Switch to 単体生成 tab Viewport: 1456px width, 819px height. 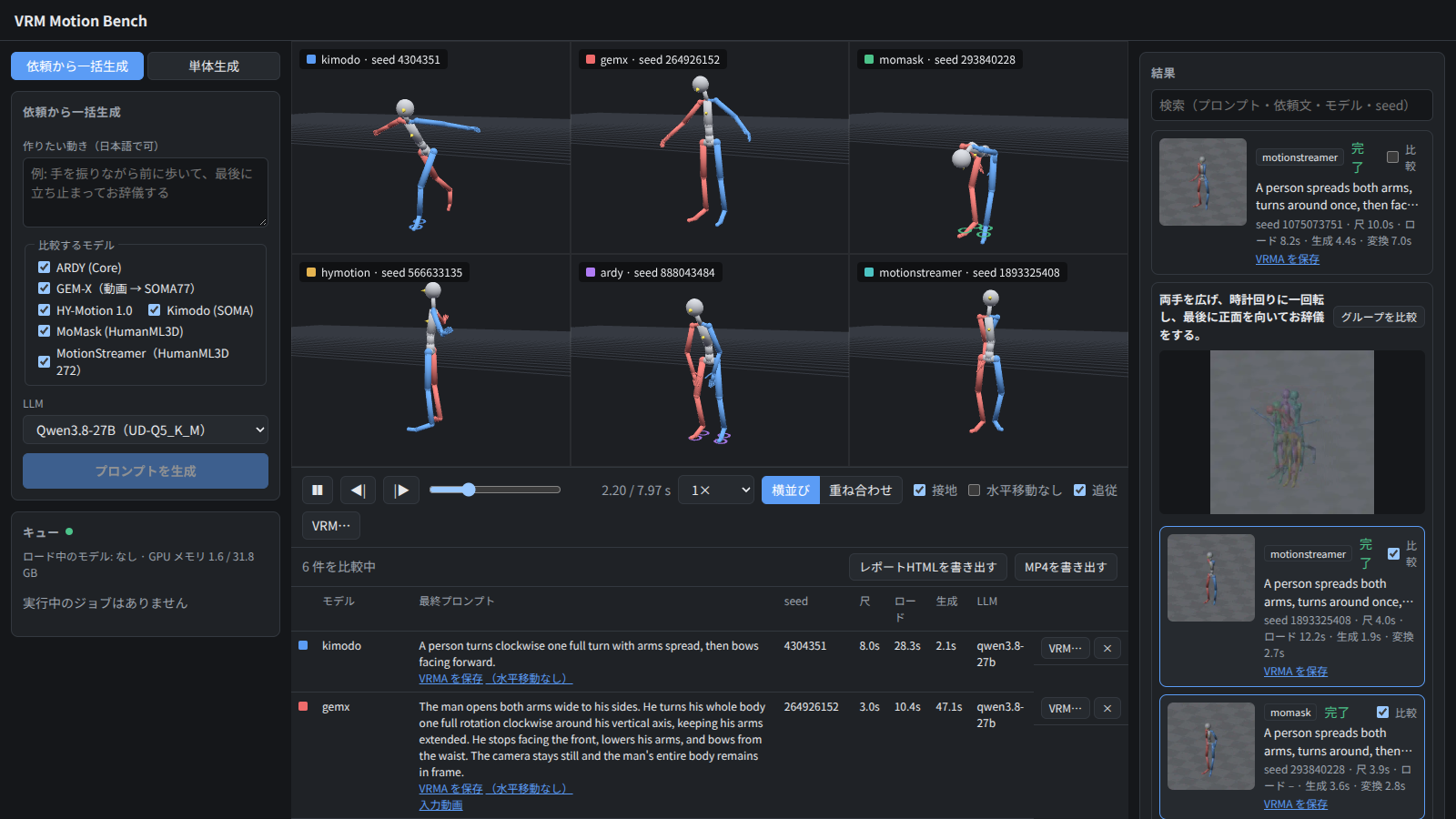tap(214, 66)
